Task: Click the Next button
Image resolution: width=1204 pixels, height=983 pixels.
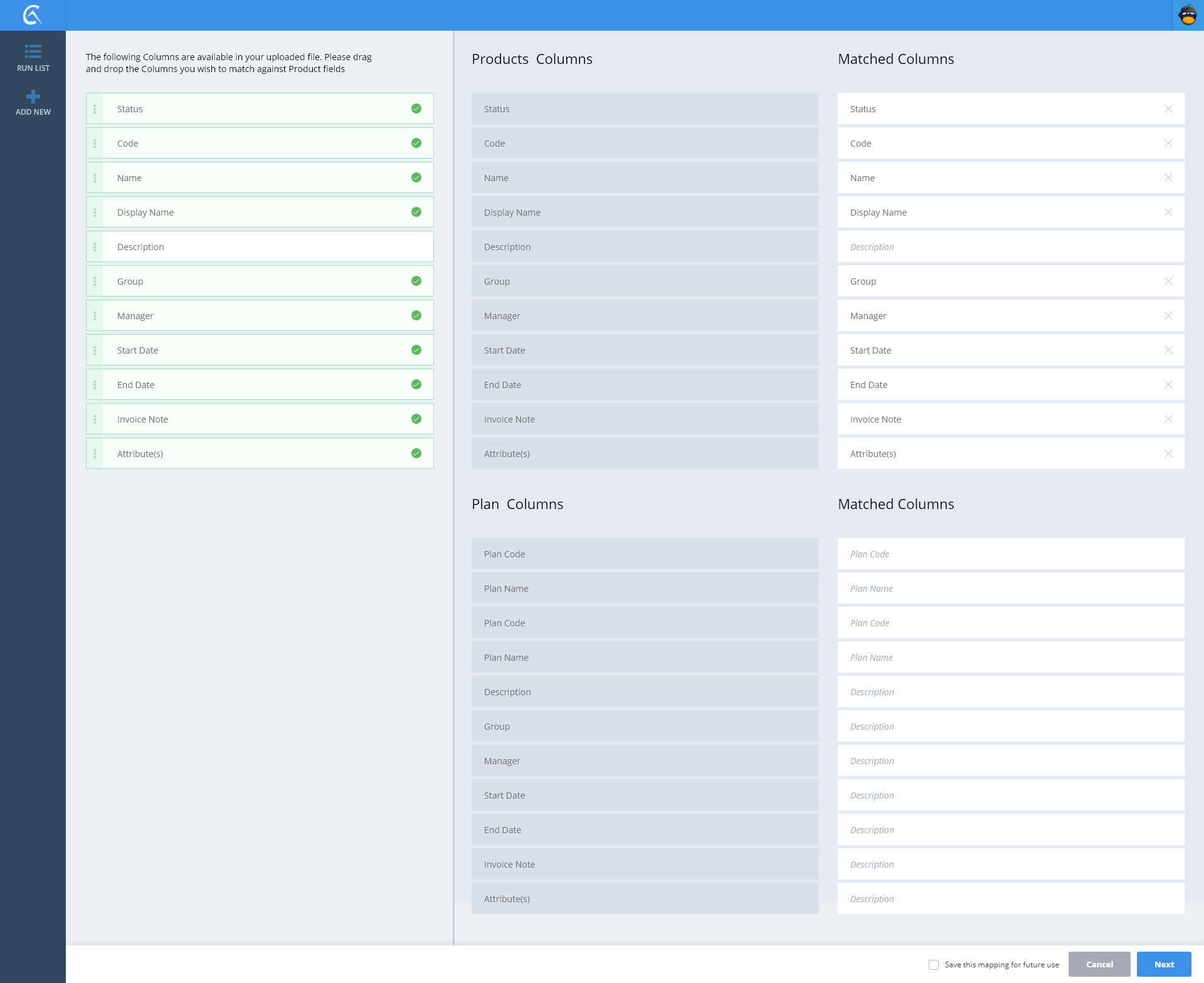Action: [x=1164, y=965]
